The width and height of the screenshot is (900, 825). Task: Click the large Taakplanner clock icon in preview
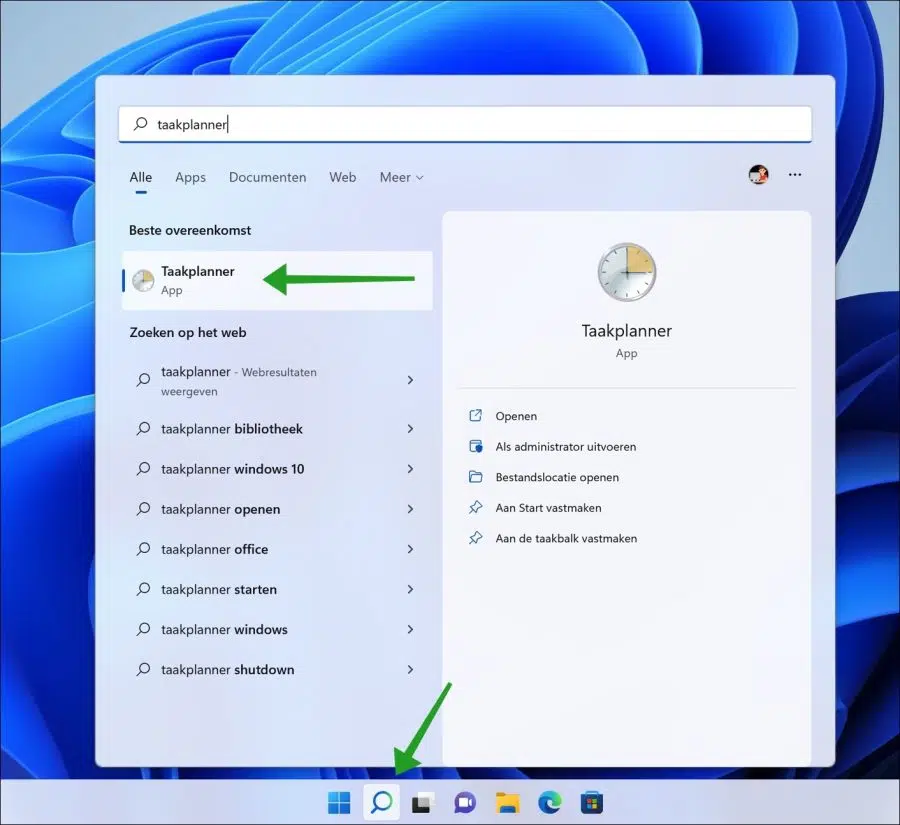point(626,272)
